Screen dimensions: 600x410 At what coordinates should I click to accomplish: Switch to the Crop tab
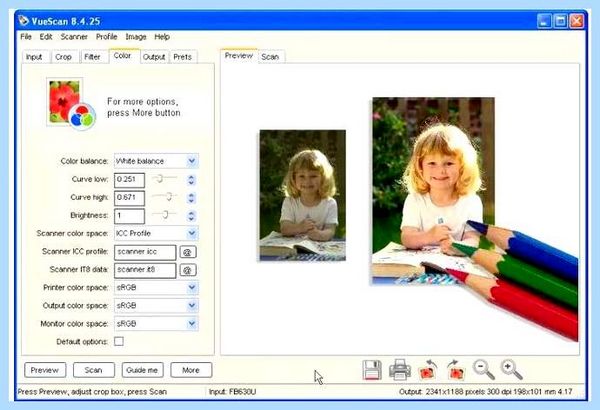point(64,57)
